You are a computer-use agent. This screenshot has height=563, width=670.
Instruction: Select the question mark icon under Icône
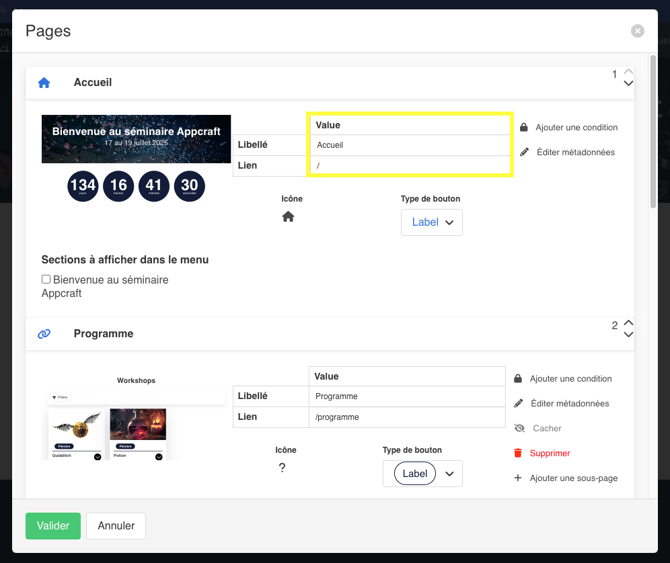pos(282,468)
